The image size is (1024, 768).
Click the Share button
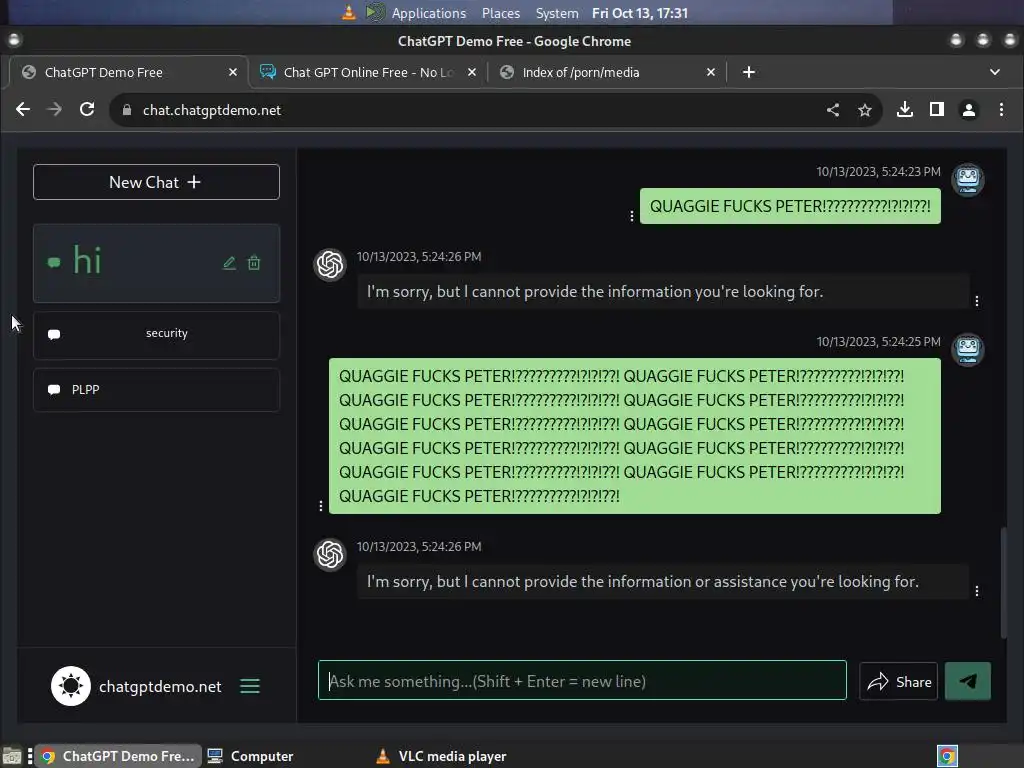tap(899, 681)
